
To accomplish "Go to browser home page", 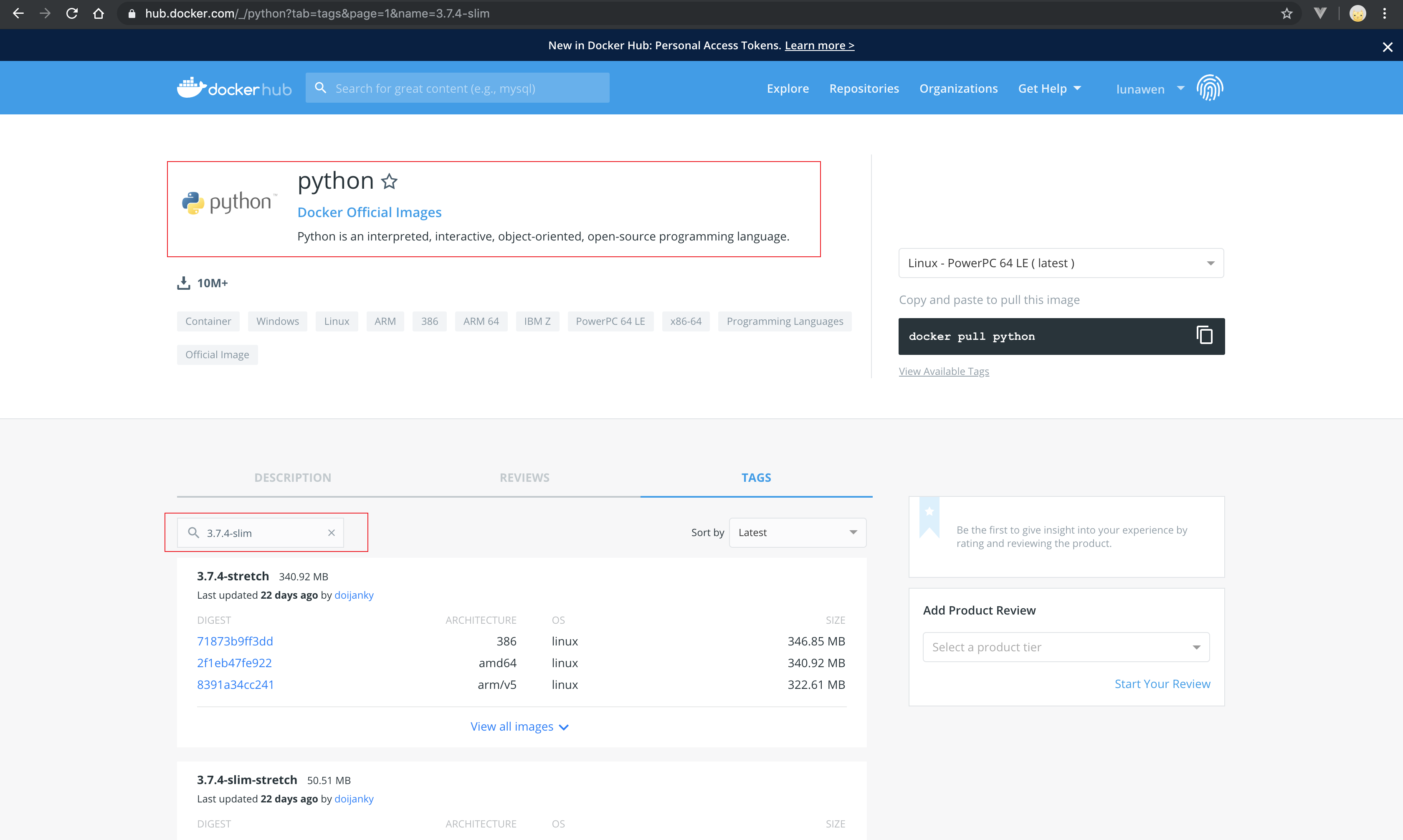I will coord(99,14).
